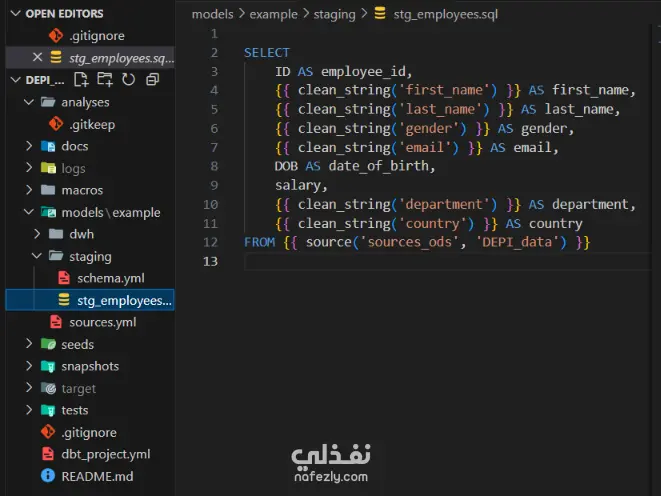661x496 pixels.
Task: Expand the logs folder chevron
Action: click(x=29, y=168)
